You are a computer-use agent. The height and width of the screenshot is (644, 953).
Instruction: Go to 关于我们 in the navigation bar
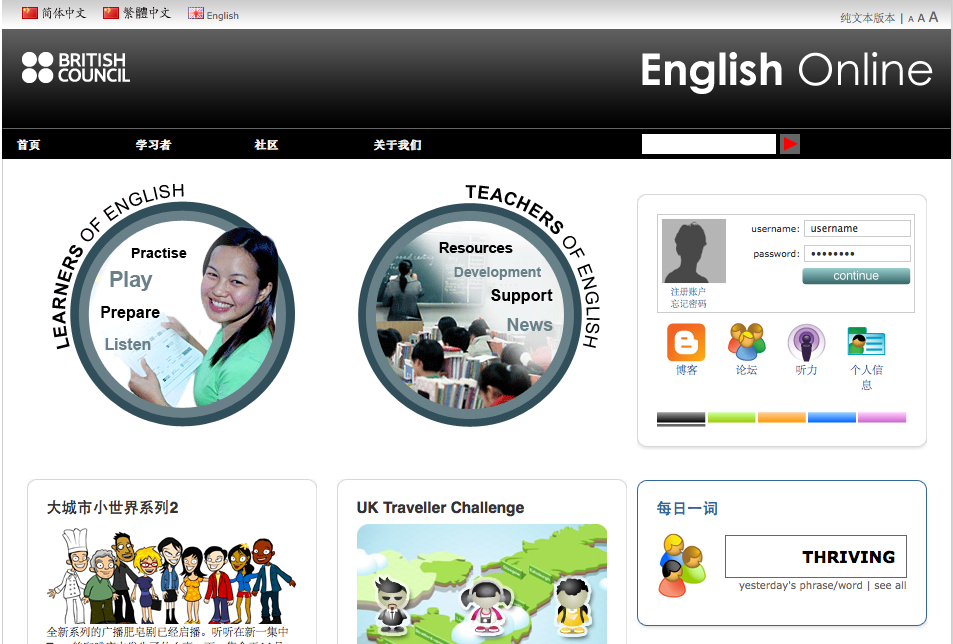[x=398, y=143]
